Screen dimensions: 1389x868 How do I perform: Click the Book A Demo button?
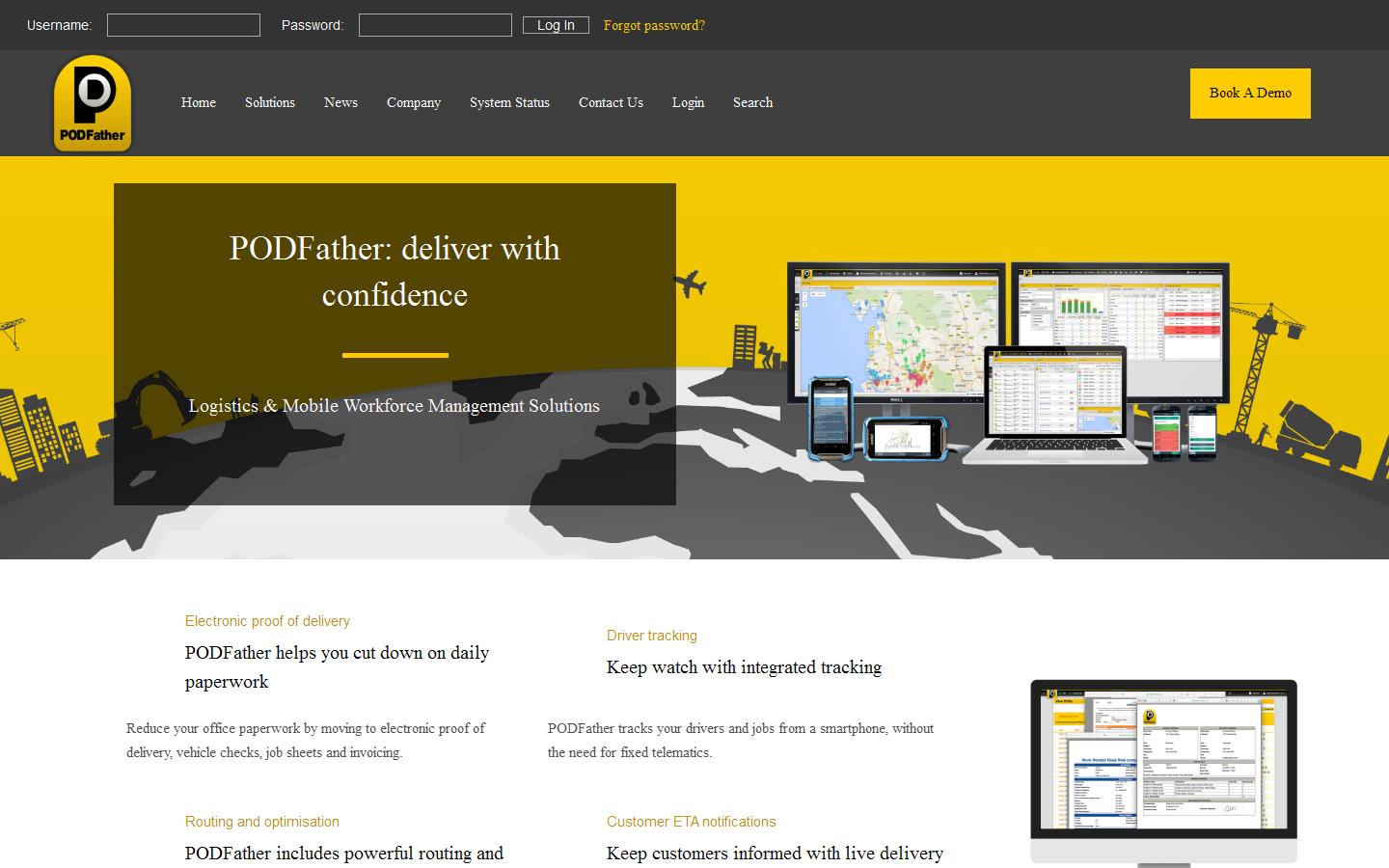(x=1250, y=94)
